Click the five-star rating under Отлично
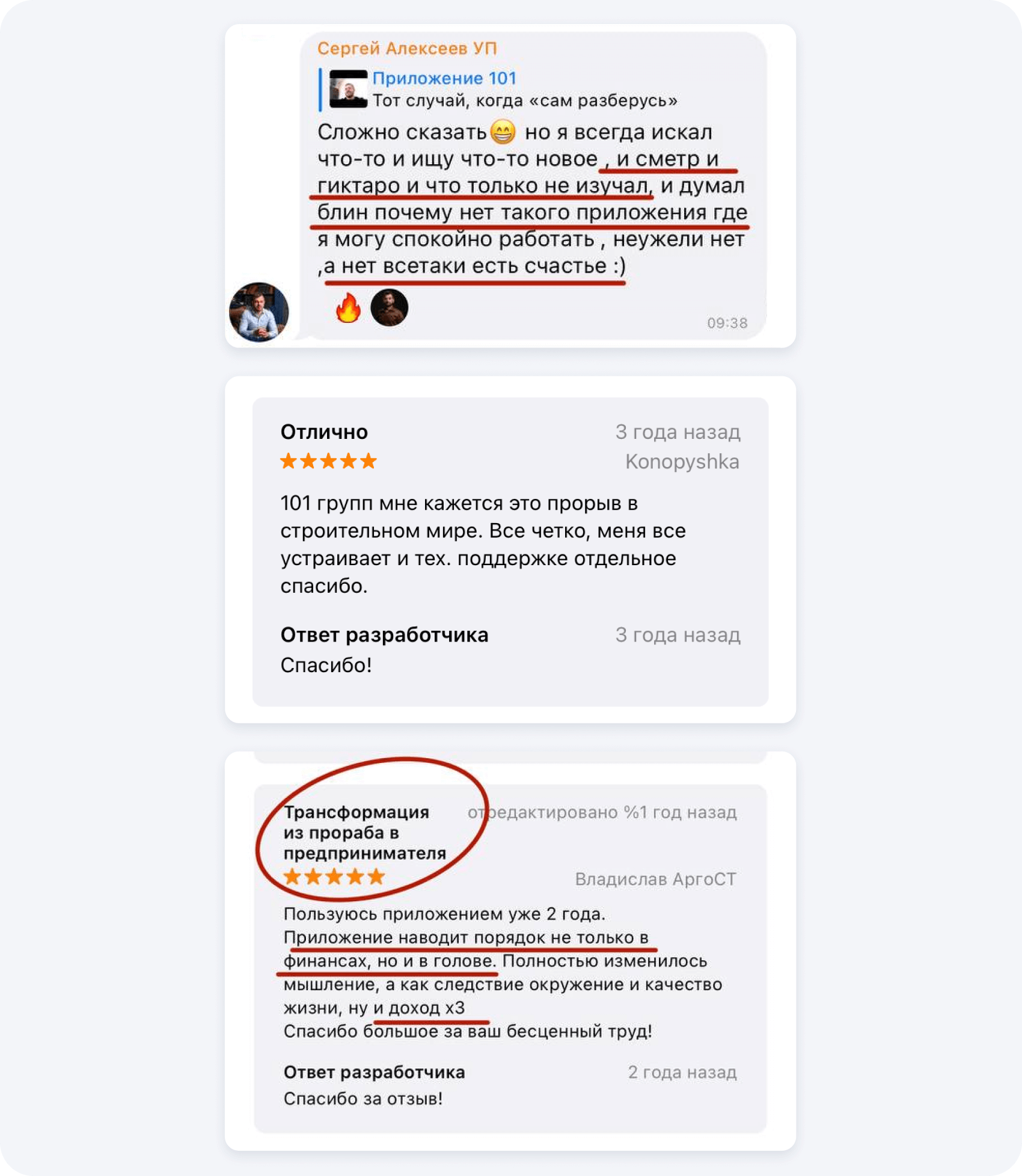 [x=328, y=461]
